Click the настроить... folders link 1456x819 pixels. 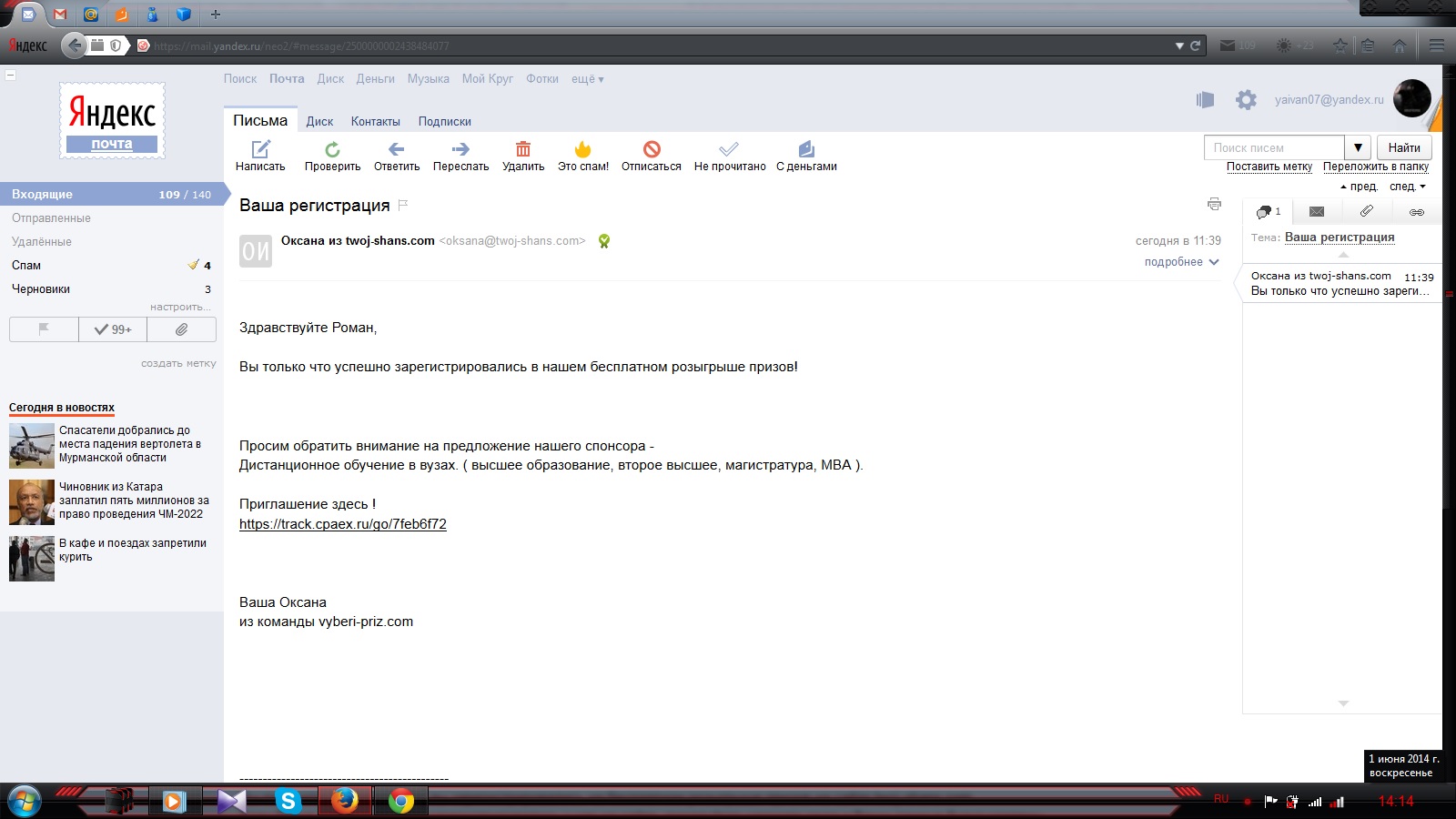[180, 308]
